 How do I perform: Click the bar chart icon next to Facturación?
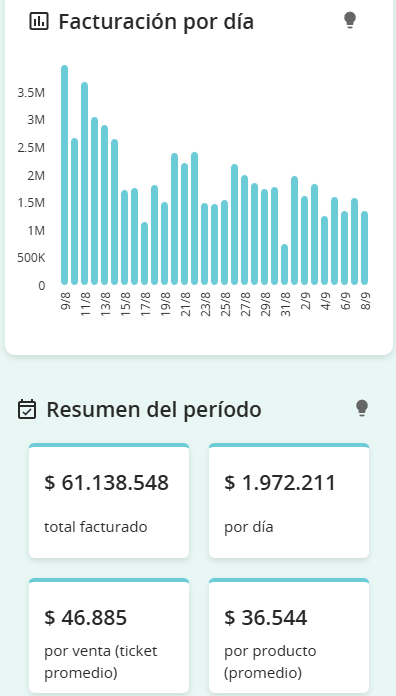point(39,21)
